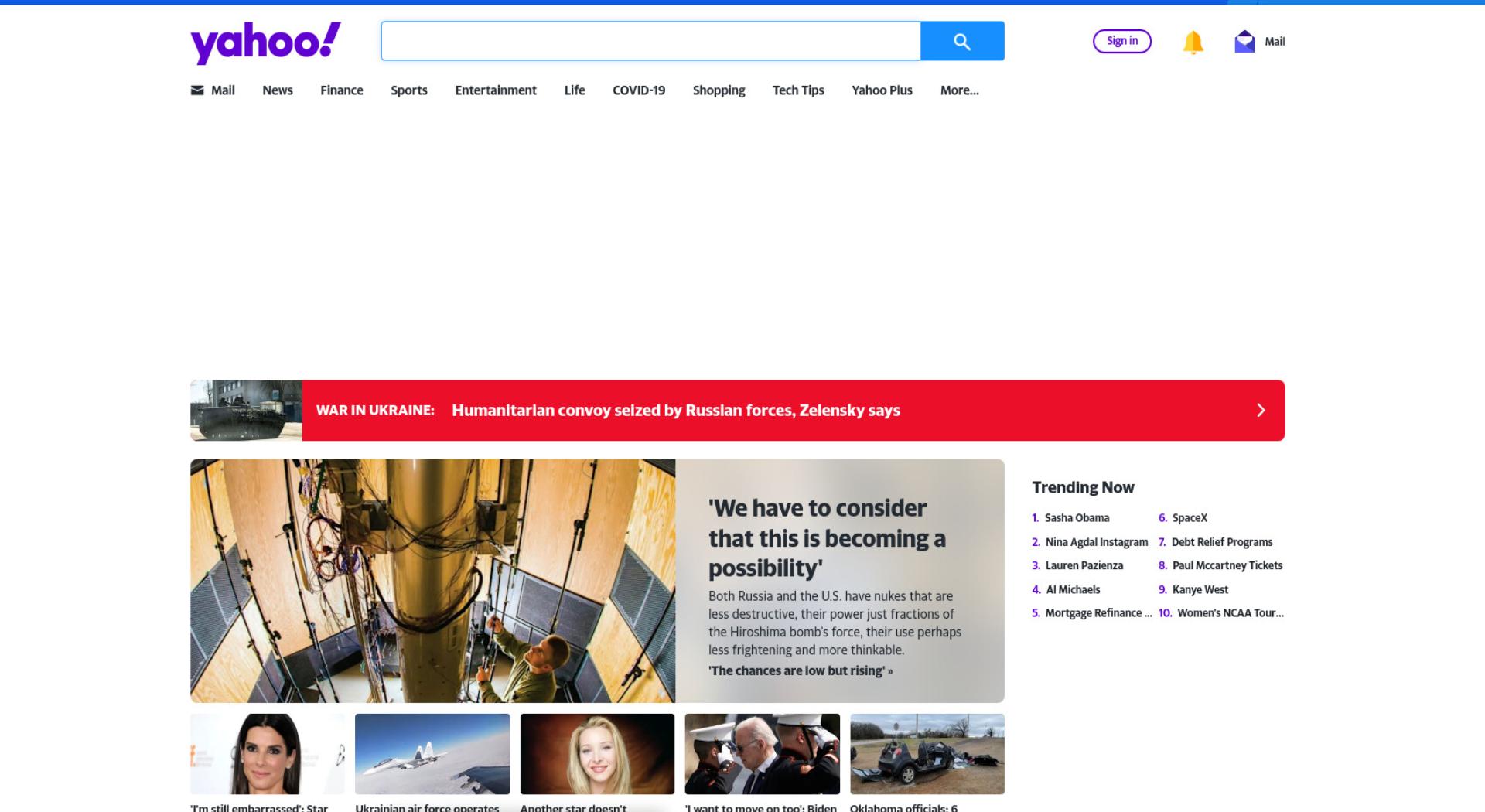Open 'We have to consider' headline
Viewport: 1485px width, 812px height.
coord(827,538)
